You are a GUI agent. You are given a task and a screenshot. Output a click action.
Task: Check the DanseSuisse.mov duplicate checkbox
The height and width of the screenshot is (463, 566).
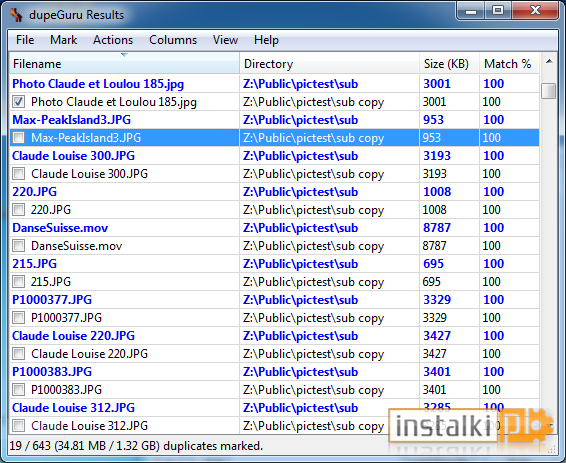click(x=18, y=246)
